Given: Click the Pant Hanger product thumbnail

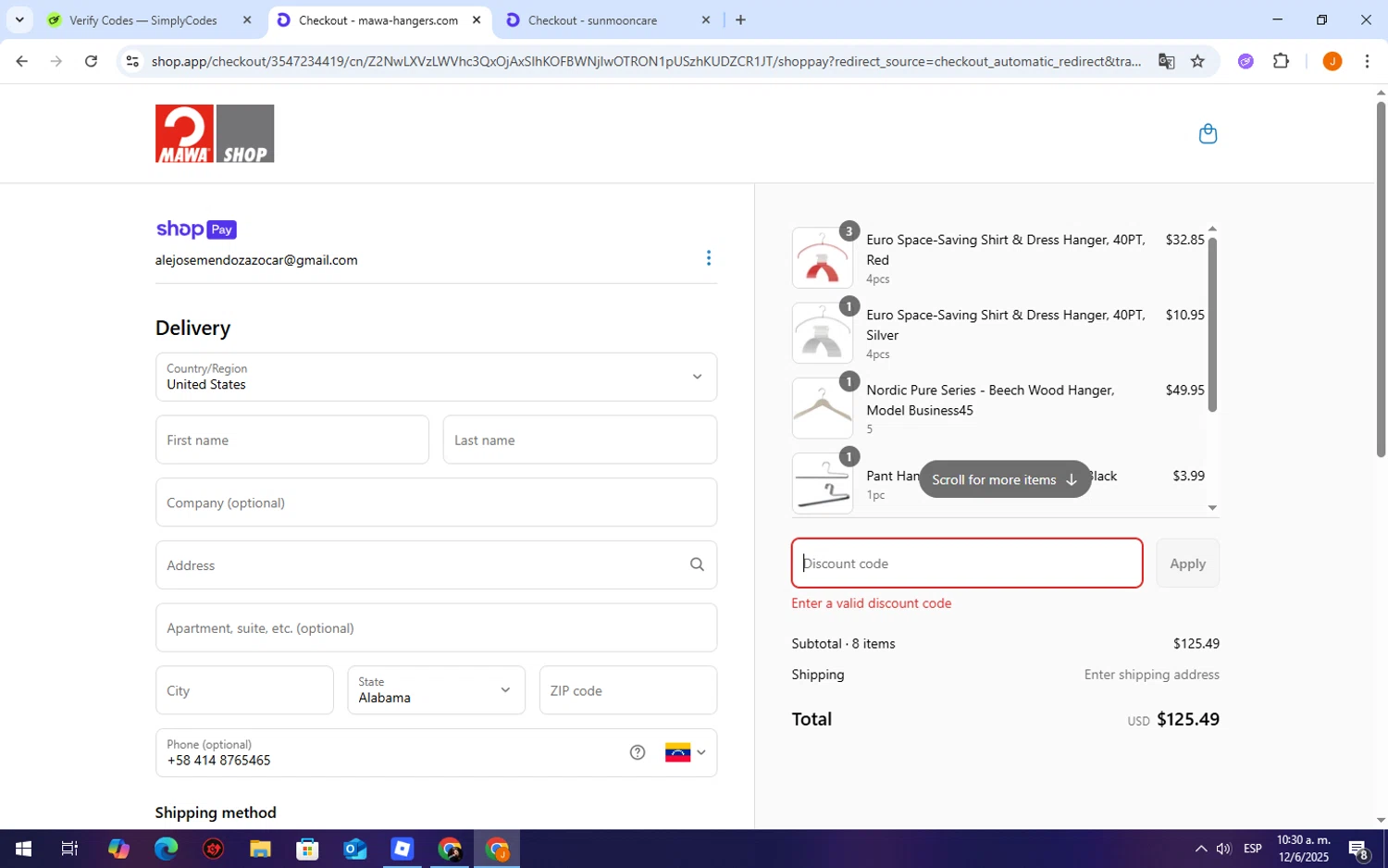Looking at the screenshot, I should [822, 483].
